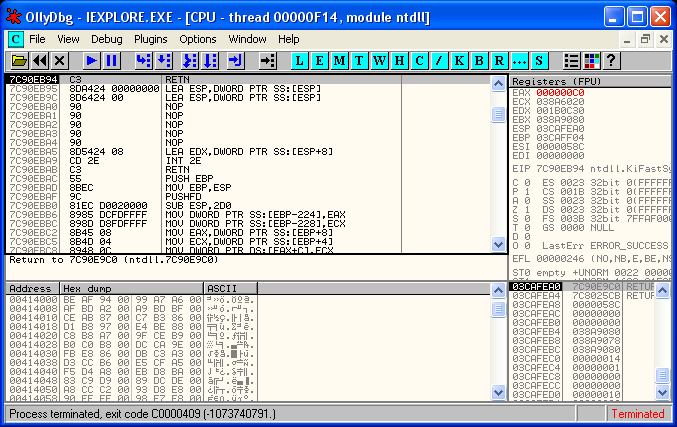Click the P flag value

527,192
